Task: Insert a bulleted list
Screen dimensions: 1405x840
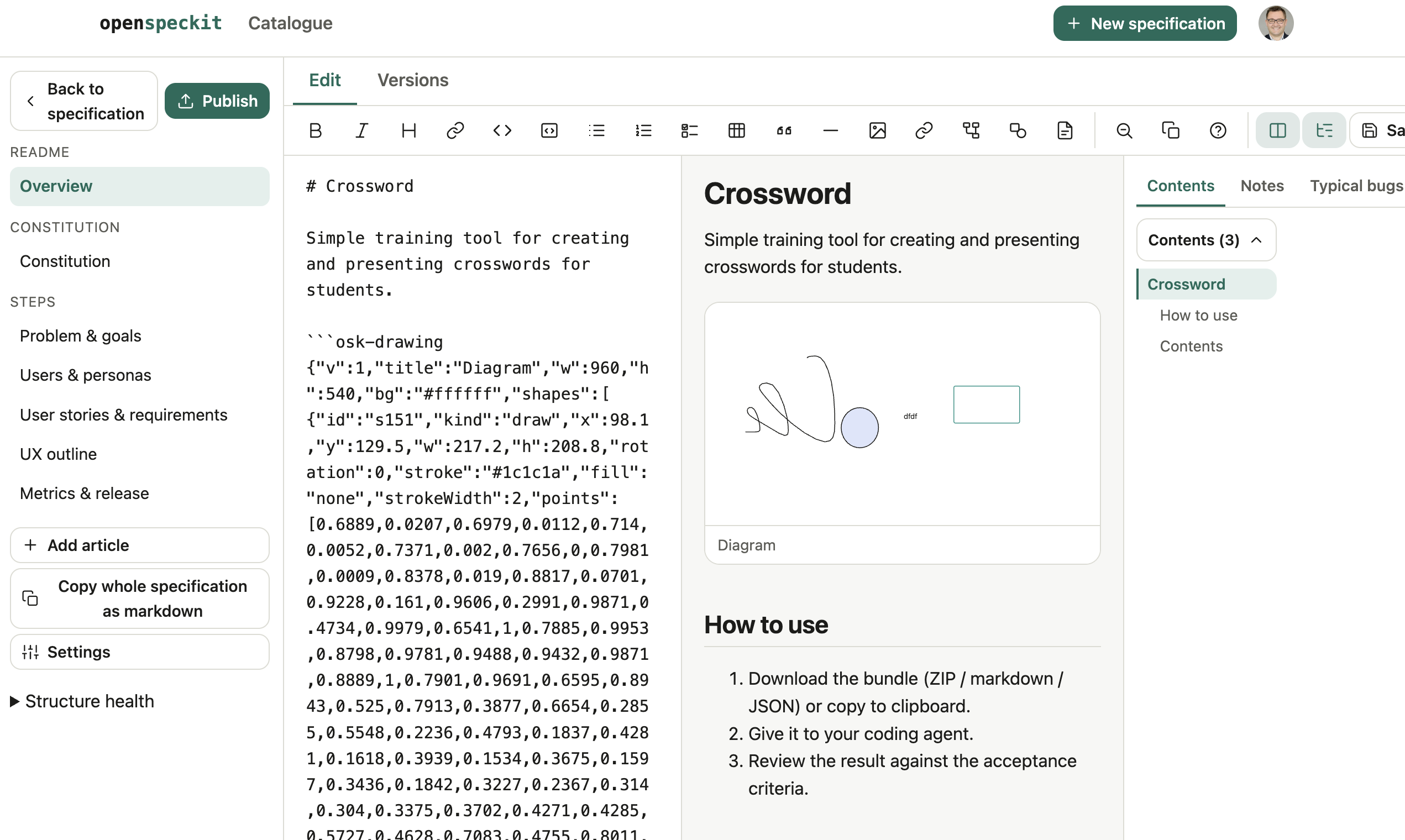Action: click(x=596, y=131)
